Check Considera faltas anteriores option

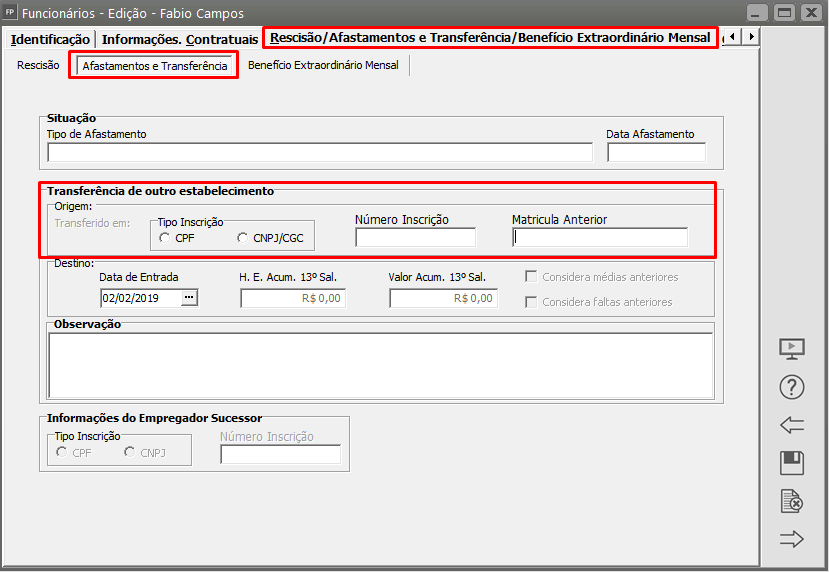532,302
